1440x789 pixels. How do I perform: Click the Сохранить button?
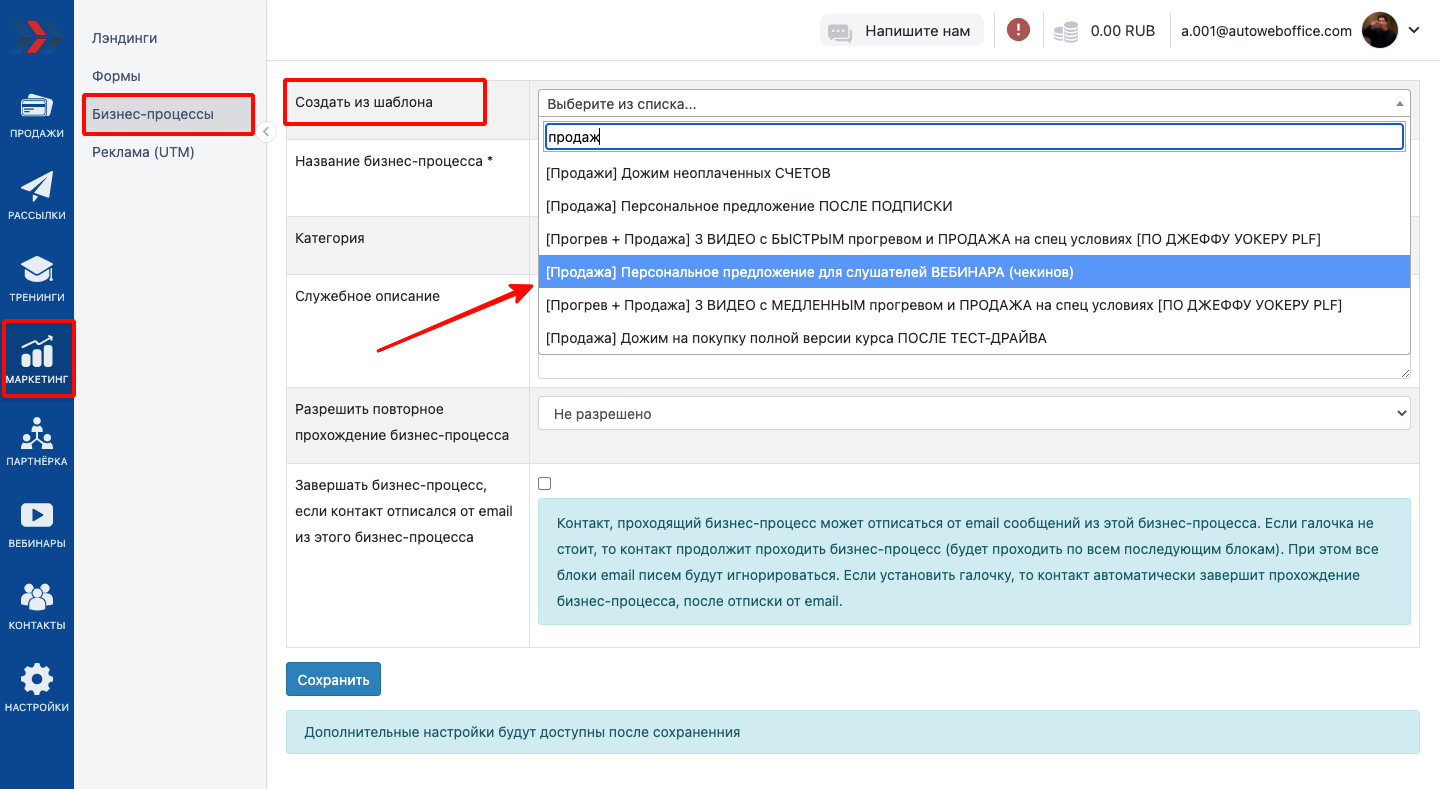[333, 679]
